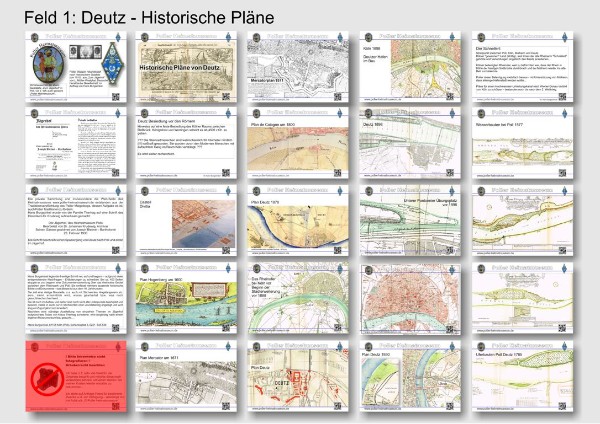Click website link on 'Uferbauten Poll Deutz' slide
Image resolution: width=600 pixels, height=424 pixels.
(495, 409)
